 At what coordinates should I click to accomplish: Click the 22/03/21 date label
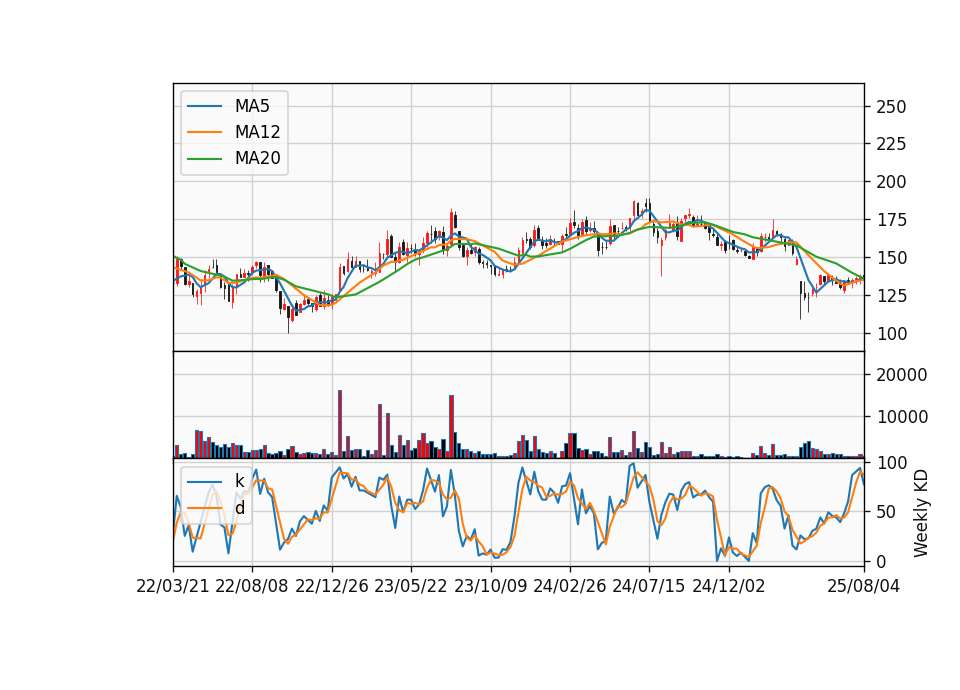point(173,587)
